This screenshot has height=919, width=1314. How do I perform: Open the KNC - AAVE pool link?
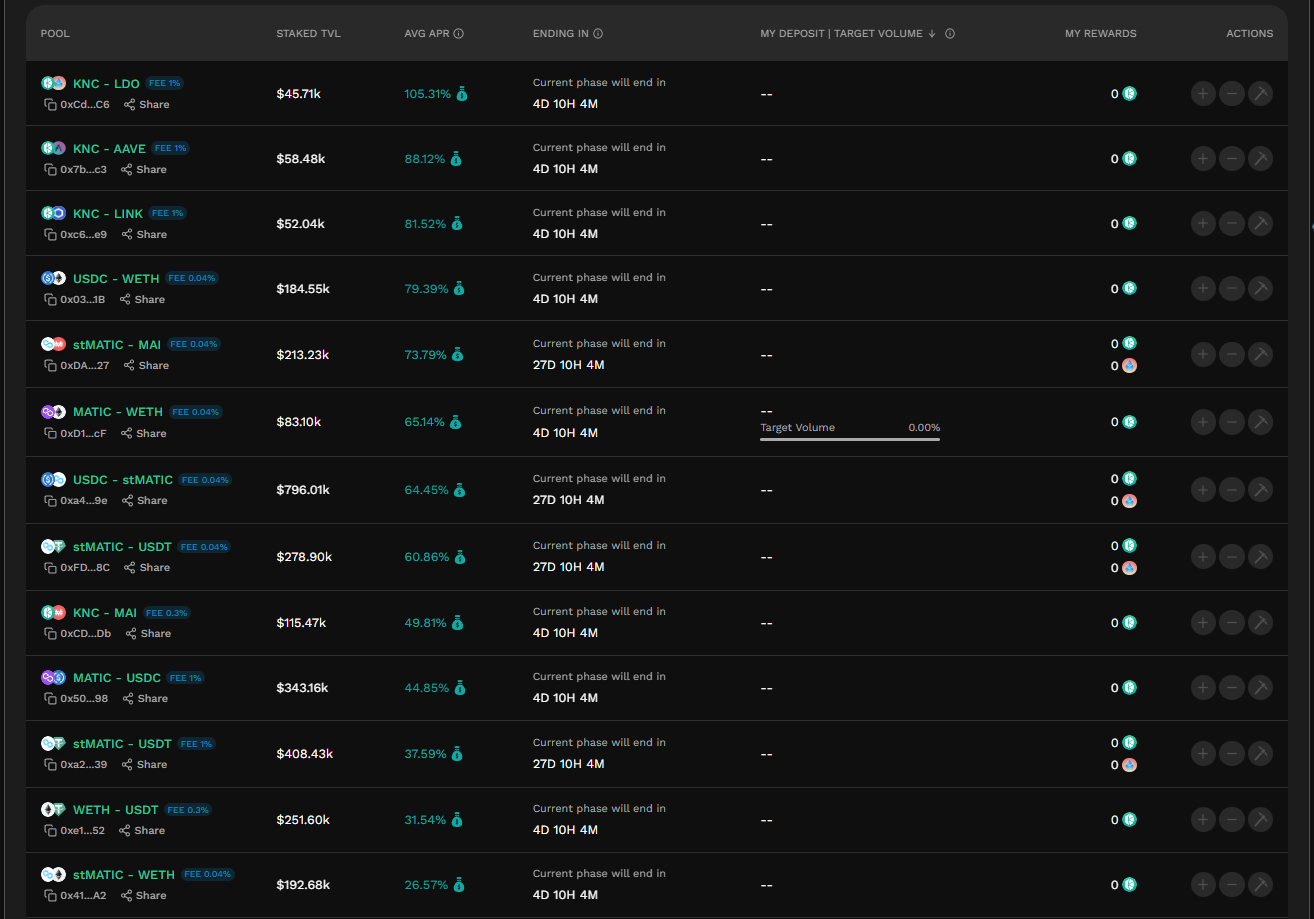click(109, 149)
